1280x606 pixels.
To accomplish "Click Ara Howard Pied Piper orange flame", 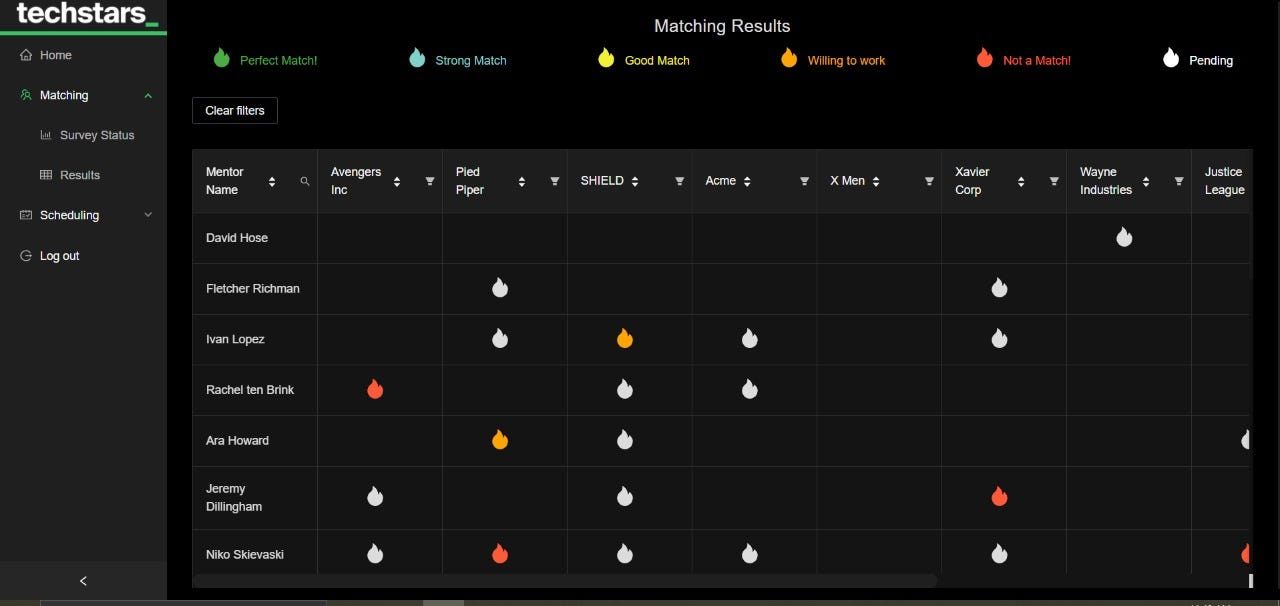I will [500, 440].
